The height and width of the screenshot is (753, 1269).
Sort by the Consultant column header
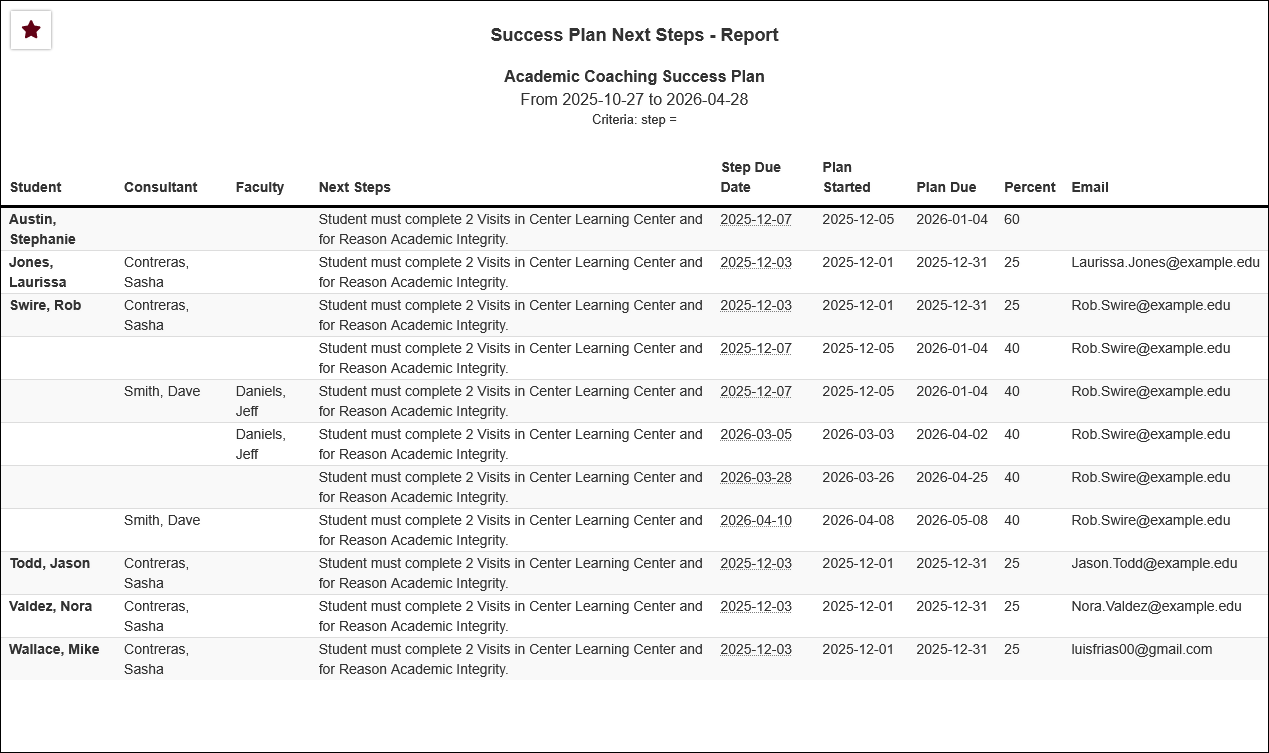(160, 187)
